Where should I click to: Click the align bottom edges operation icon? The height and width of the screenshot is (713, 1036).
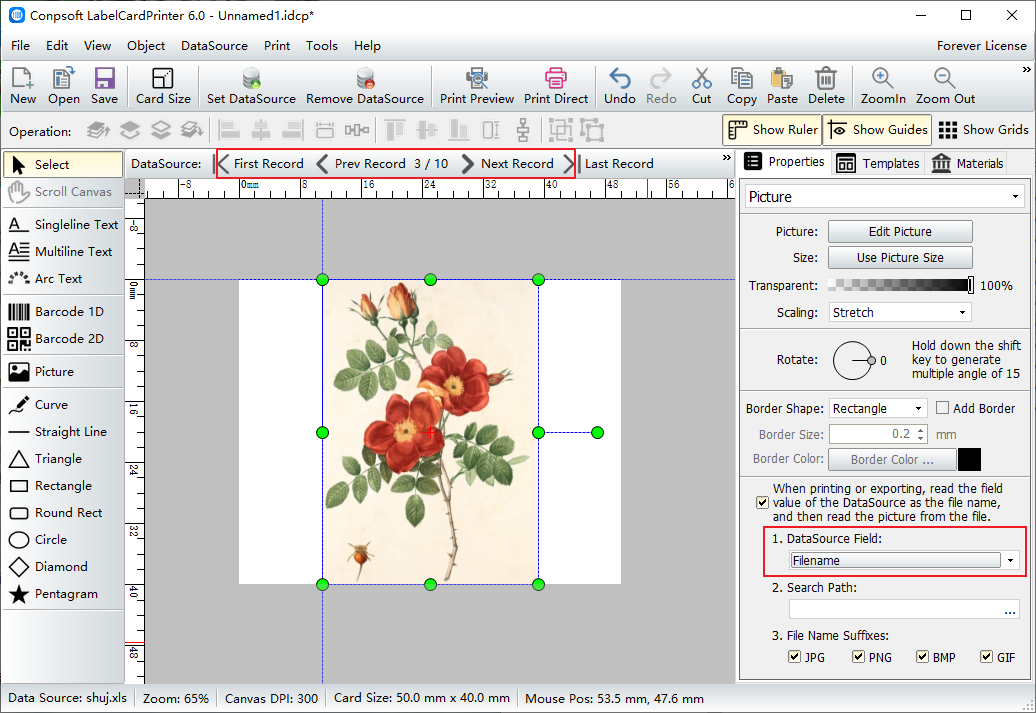click(459, 130)
